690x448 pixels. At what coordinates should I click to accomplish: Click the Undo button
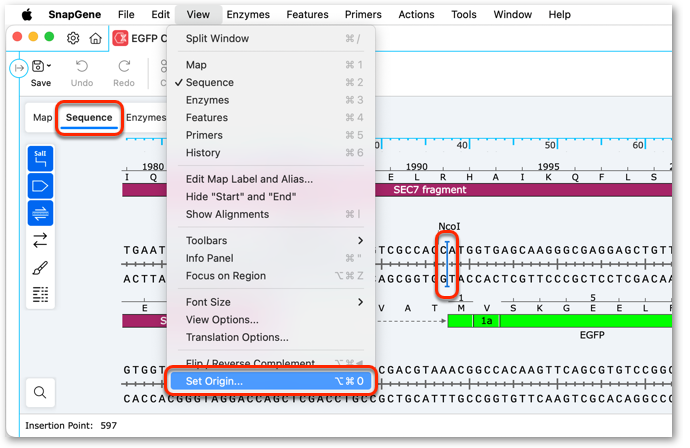click(x=82, y=73)
